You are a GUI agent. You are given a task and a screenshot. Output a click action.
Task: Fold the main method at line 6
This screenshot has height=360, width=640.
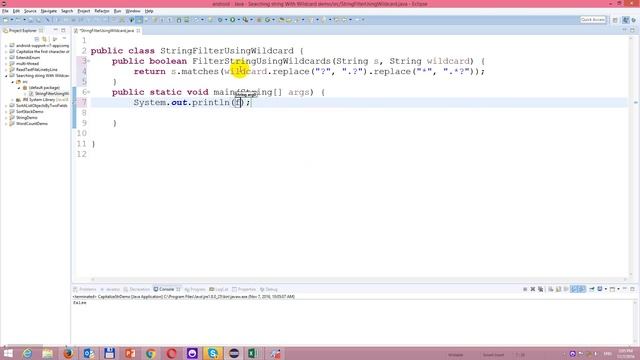[89, 92]
